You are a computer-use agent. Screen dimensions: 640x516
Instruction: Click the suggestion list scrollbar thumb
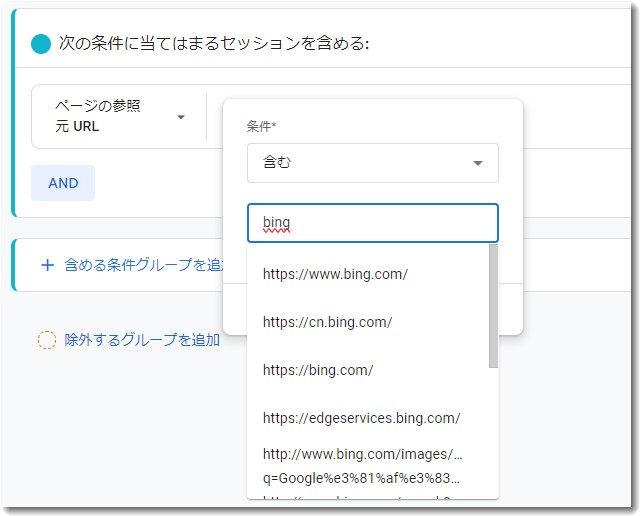tap(493, 305)
